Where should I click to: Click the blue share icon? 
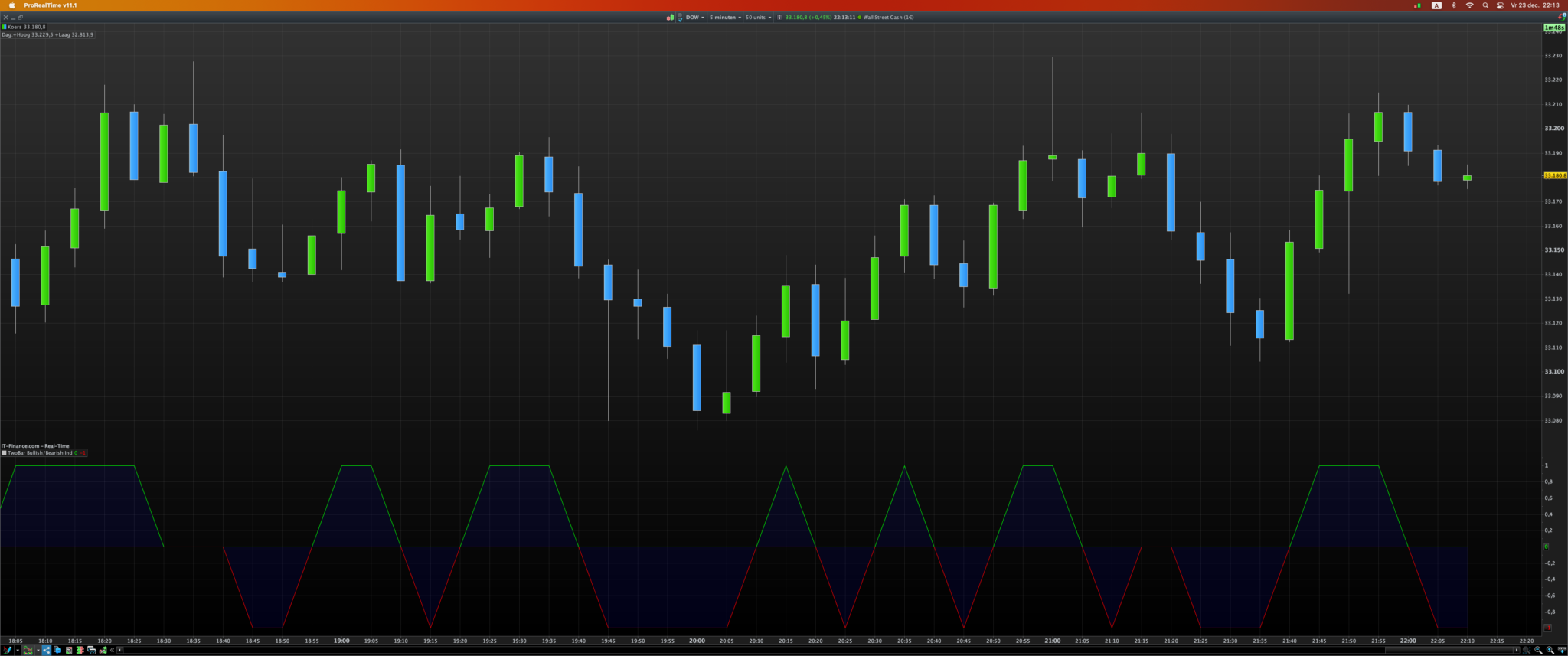tap(47, 650)
